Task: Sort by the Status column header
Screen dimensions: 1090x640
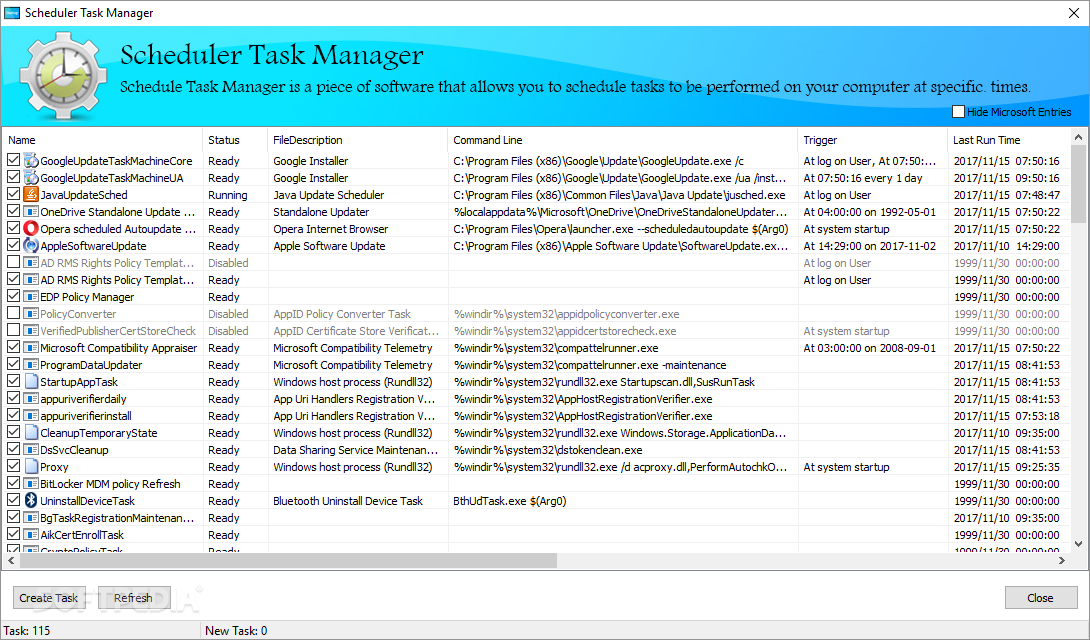Action: (235, 140)
